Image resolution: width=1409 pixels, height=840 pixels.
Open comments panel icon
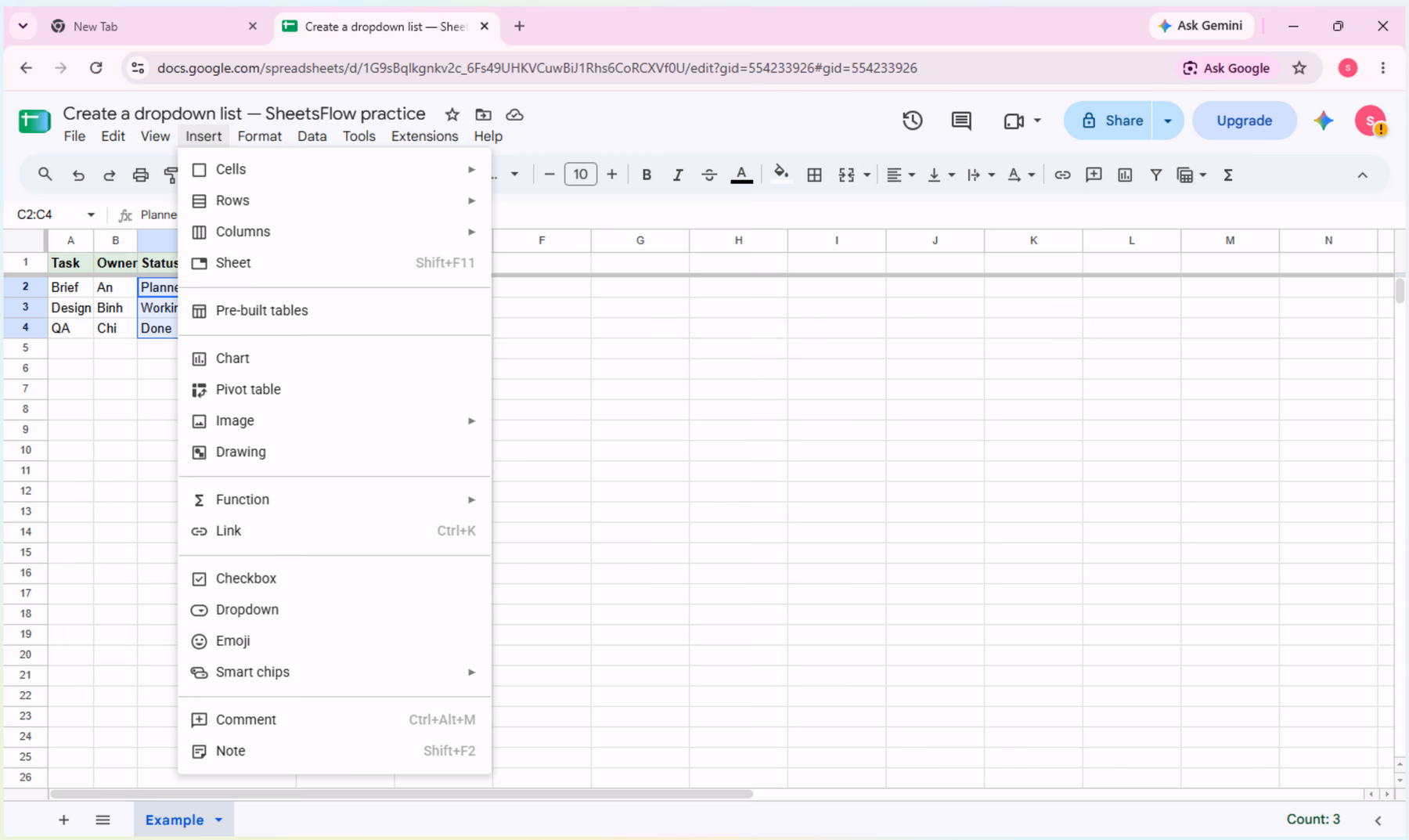coord(961,121)
